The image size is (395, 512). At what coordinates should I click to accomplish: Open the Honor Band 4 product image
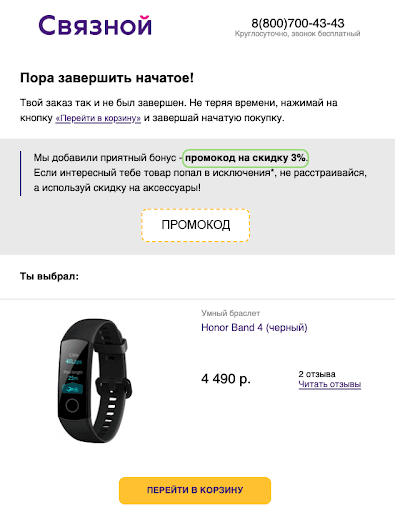pyautogui.click(x=95, y=381)
